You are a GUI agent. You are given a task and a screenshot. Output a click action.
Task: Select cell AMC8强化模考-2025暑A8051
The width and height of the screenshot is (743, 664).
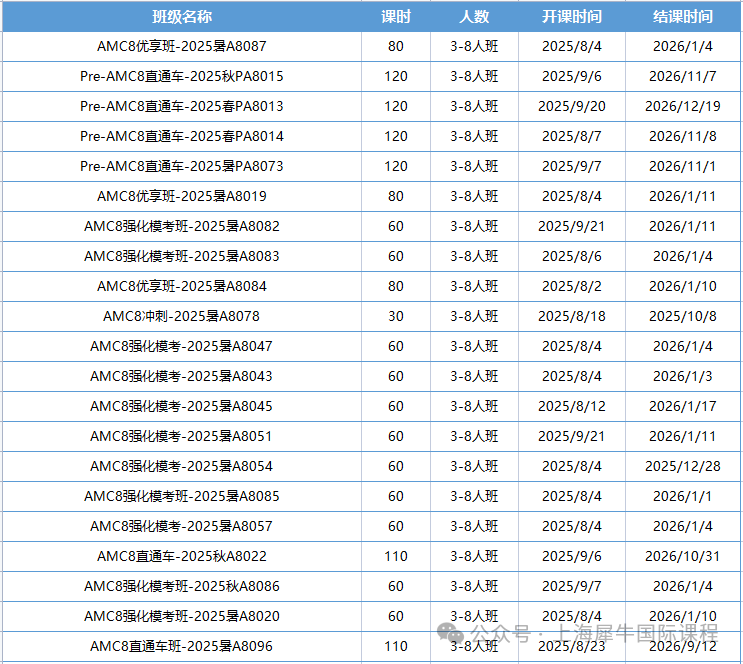click(182, 436)
